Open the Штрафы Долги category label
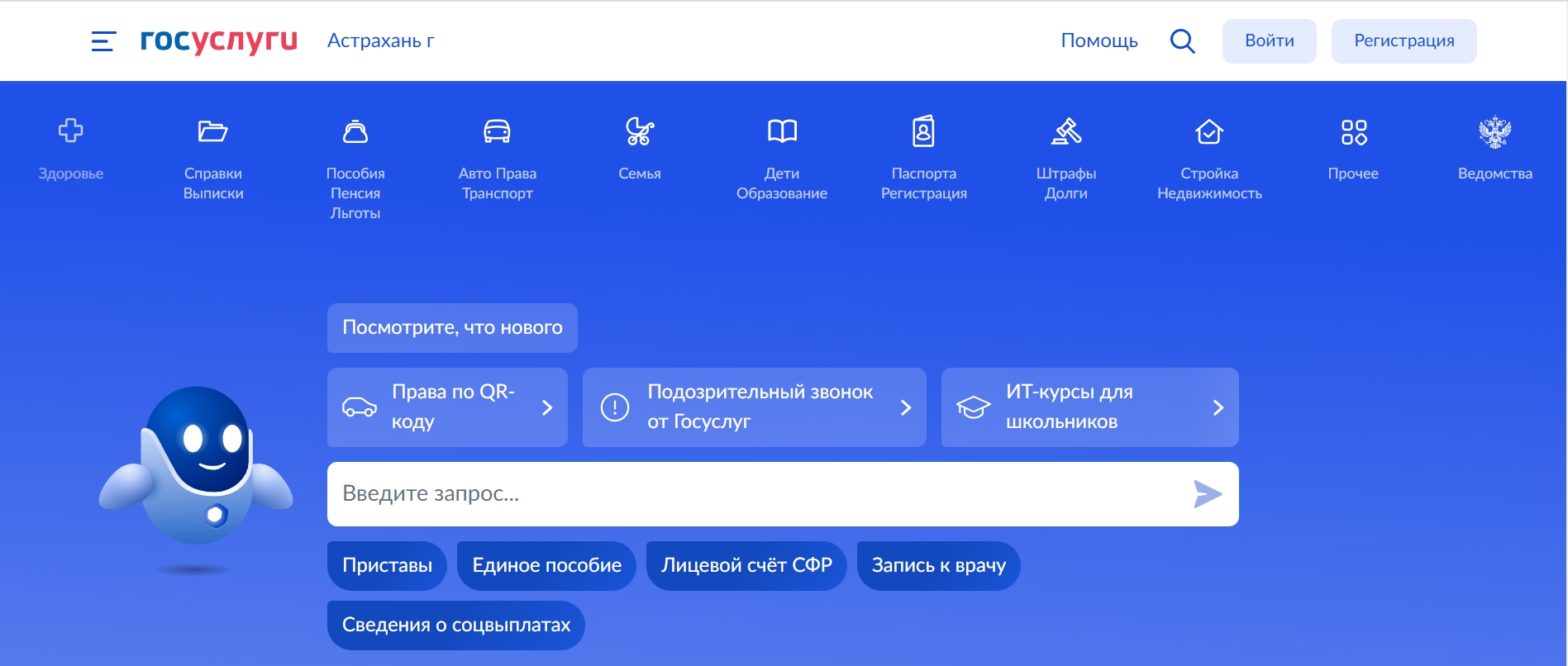1568x666 pixels. point(1066,183)
